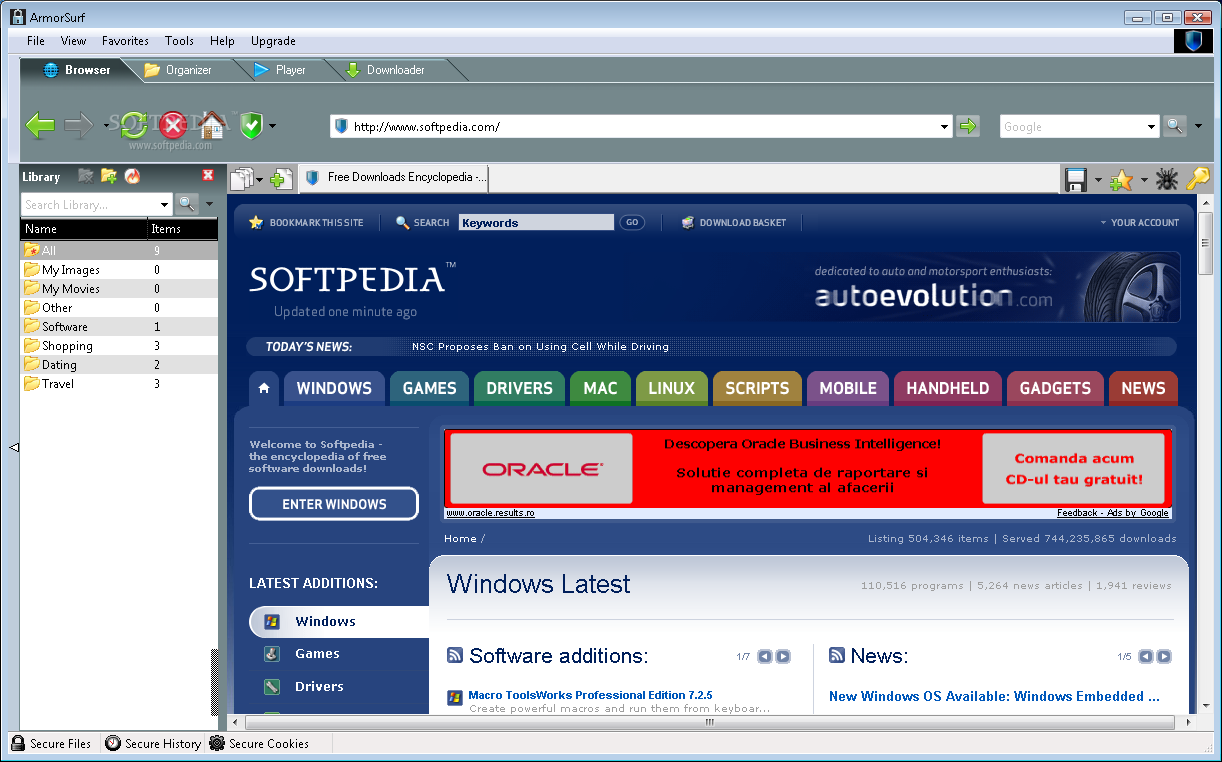Open Secure Files in the status bar
The width and height of the screenshot is (1222, 762).
pyautogui.click(x=51, y=743)
